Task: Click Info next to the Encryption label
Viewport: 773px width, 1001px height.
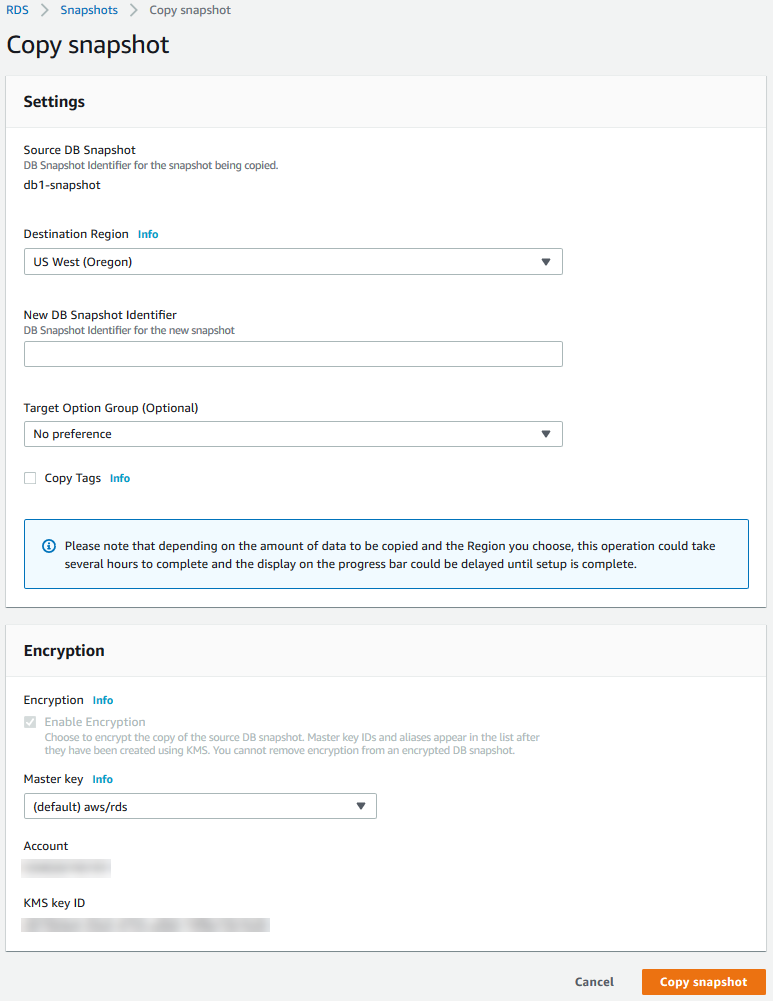Action: [x=102, y=700]
